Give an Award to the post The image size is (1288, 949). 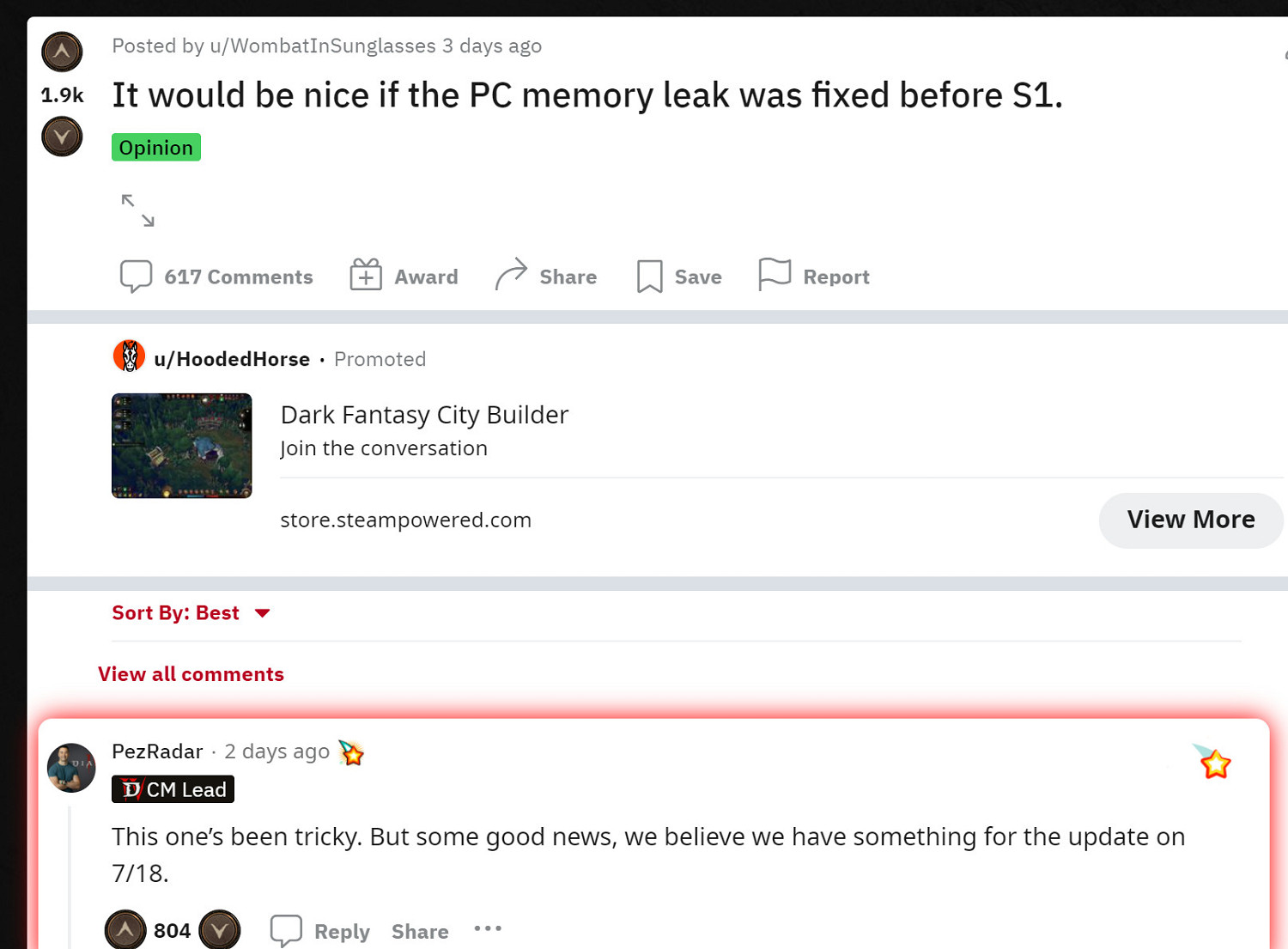click(404, 277)
